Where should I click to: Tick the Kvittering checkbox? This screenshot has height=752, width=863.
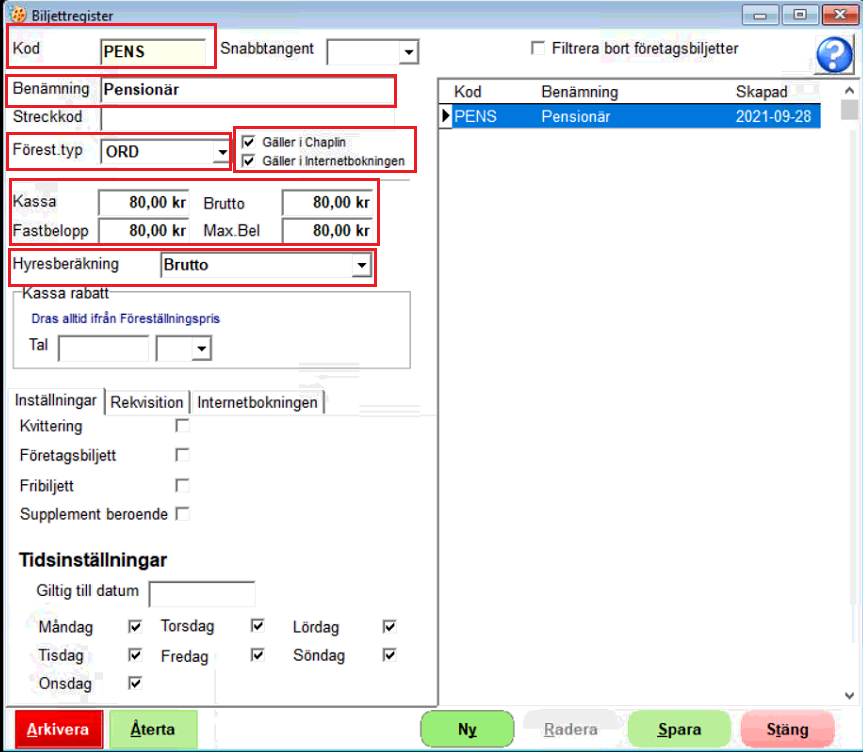(182, 426)
